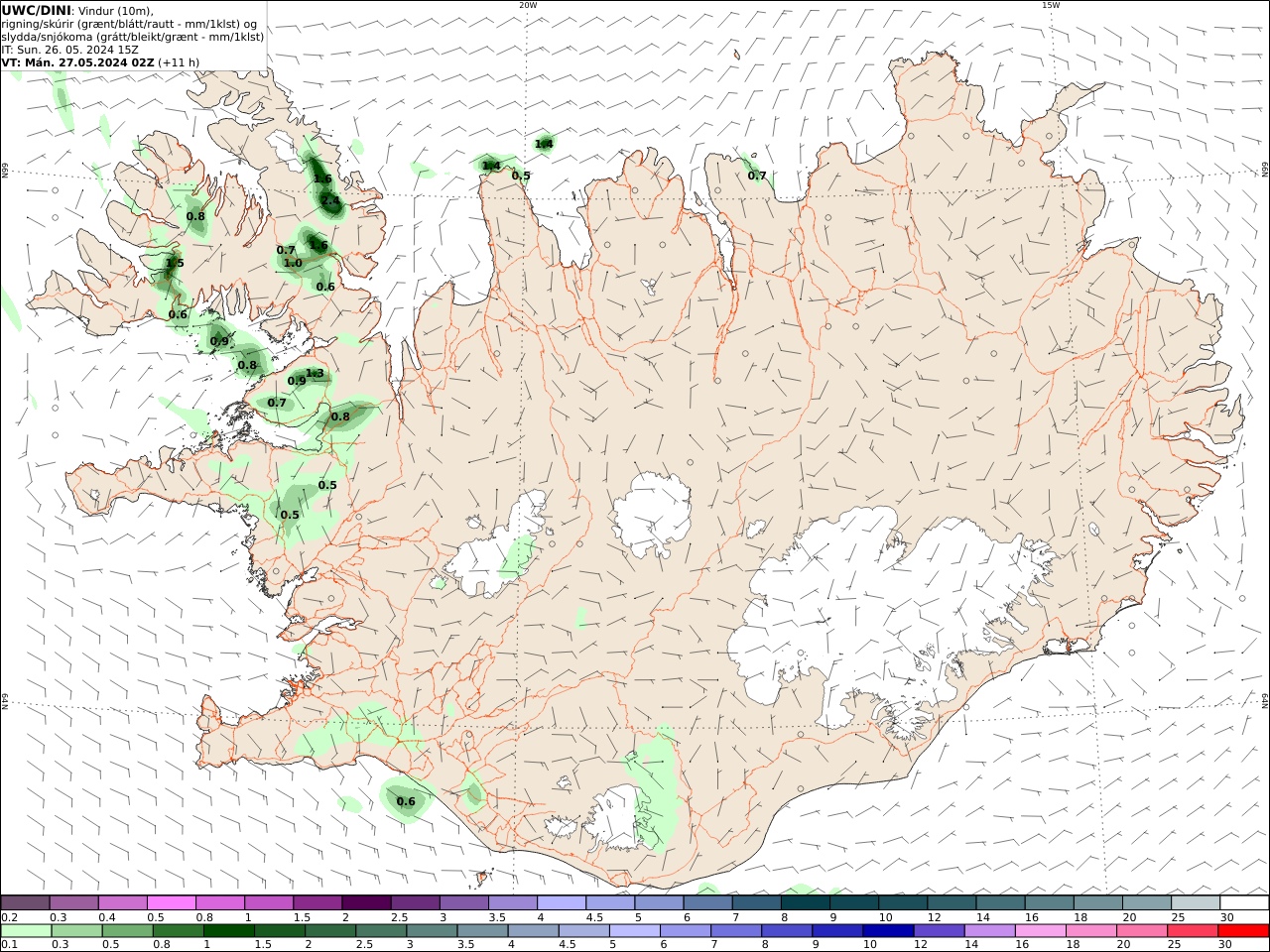Click the 15W longitude label
This screenshot has height=952, width=1270.
(1050, 5)
